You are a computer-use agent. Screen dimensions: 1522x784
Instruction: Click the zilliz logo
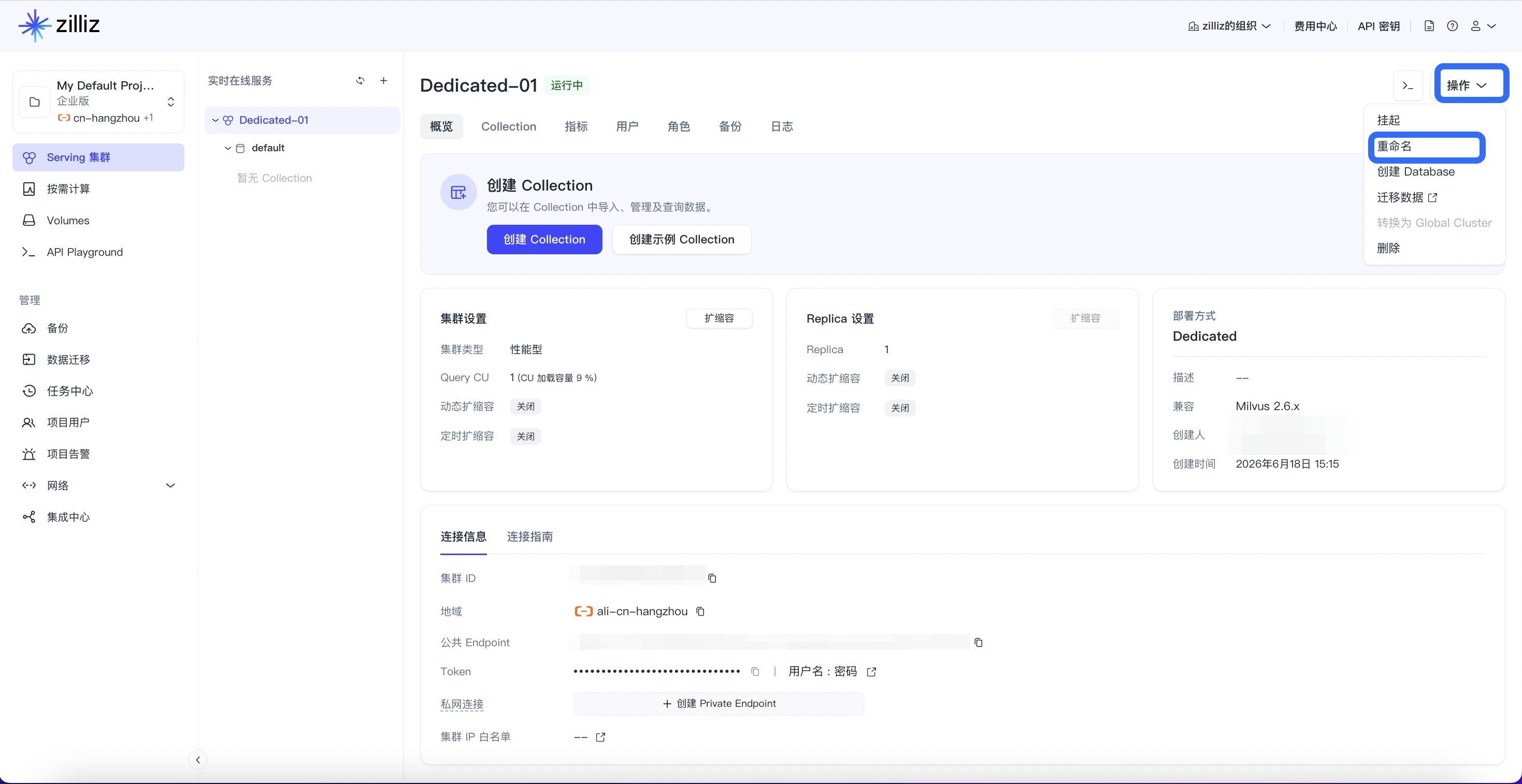(59, 25)
